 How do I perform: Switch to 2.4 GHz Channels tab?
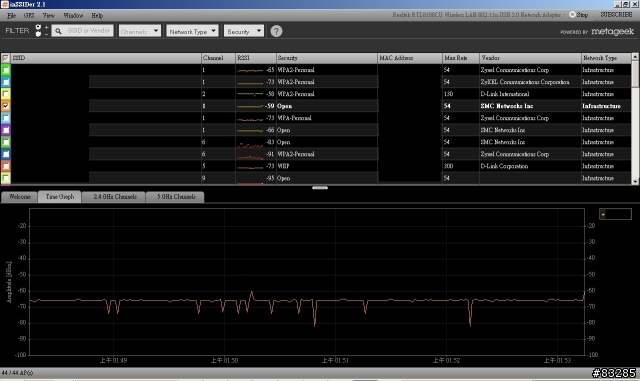[x=114, y=197]
